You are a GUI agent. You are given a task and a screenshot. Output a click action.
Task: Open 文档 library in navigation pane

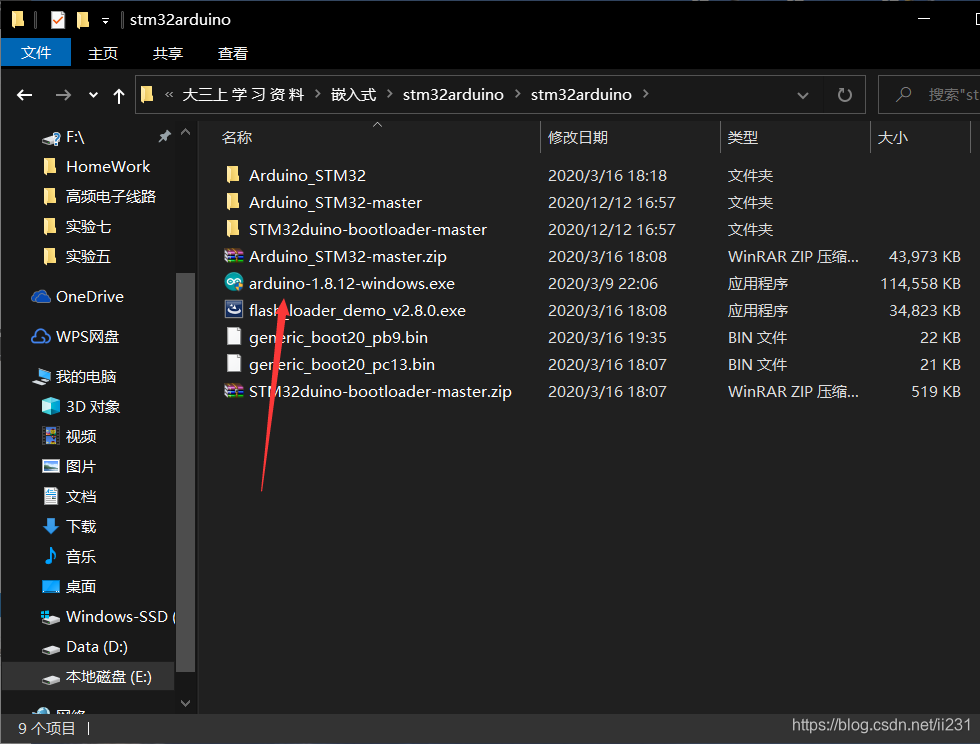pos(81,496)
